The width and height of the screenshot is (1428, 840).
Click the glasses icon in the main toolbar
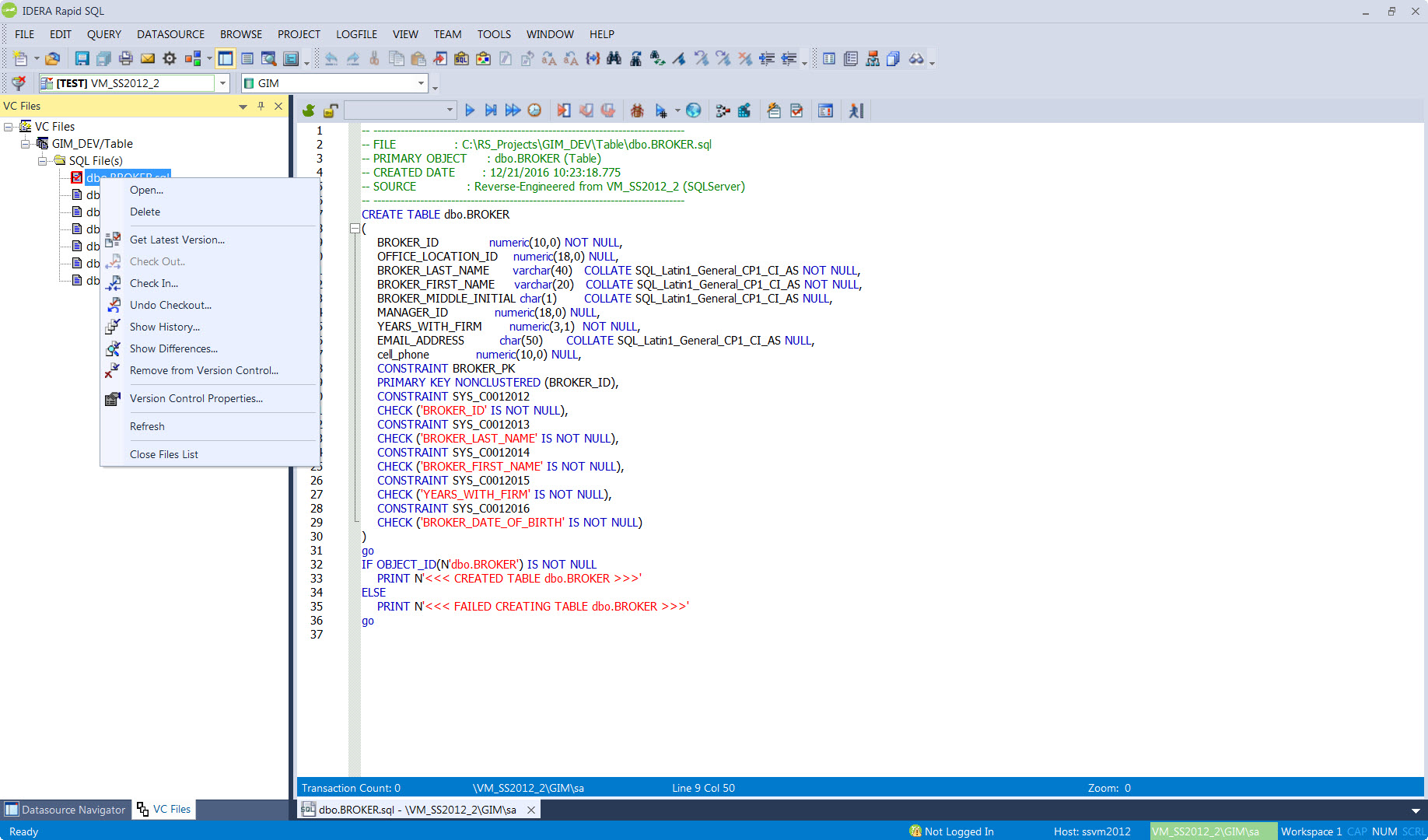[916, 58]
